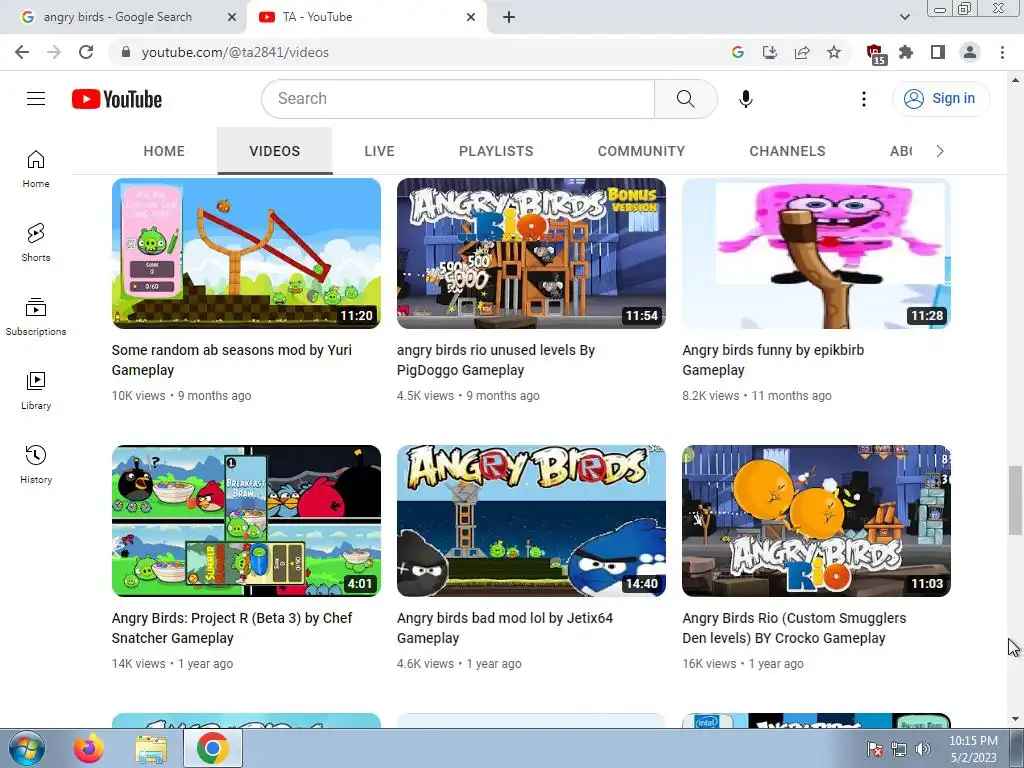The height and width of the screenshot is (768, 1024).
Task: Open Chrome three-dot menu
Action: 1002,52
